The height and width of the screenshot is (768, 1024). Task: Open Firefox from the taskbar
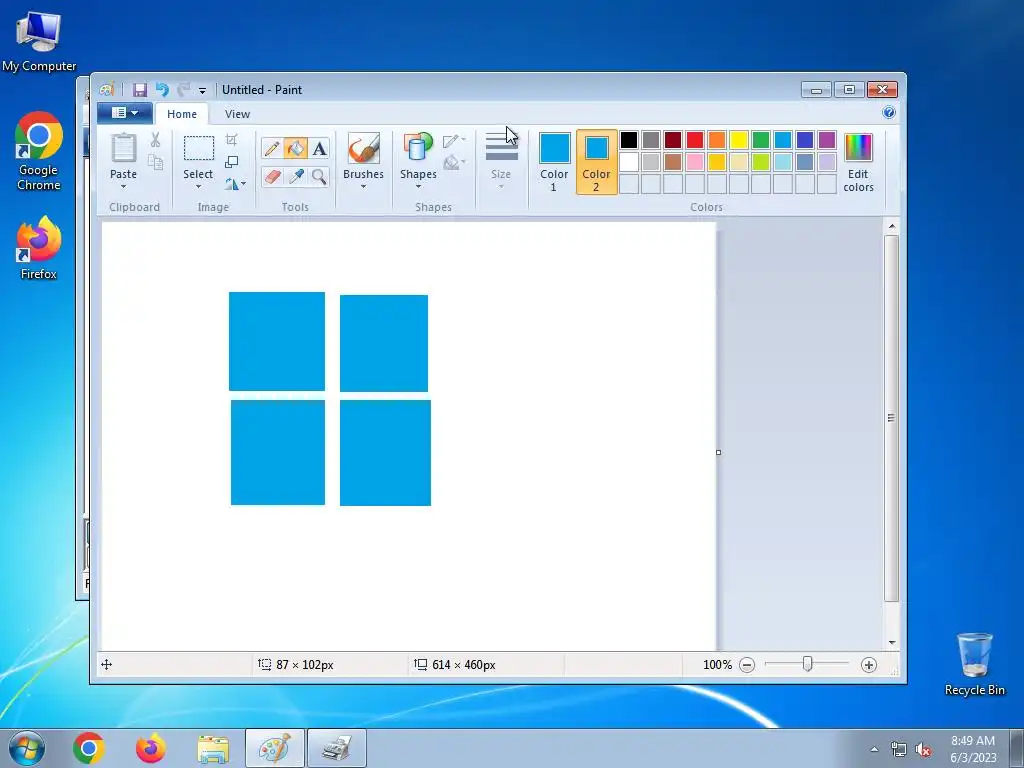tap(151, 748)
